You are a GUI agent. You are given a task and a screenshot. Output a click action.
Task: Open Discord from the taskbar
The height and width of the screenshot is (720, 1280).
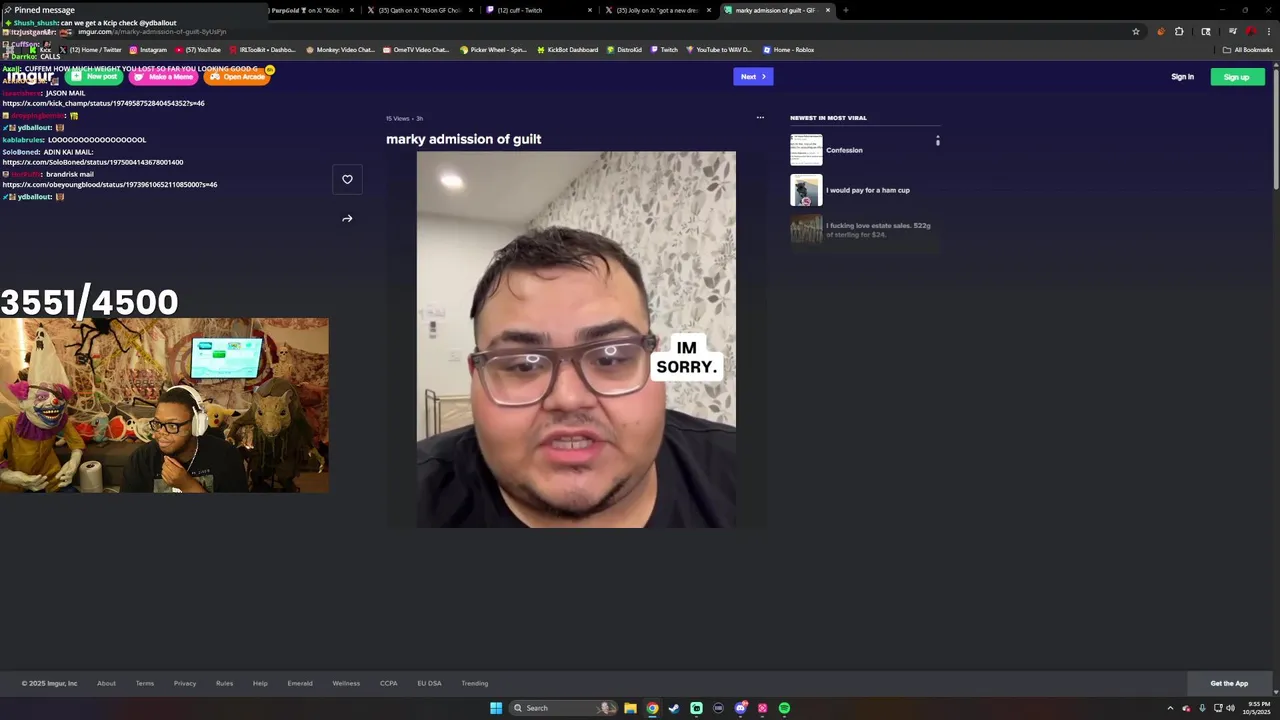(740, 708)
